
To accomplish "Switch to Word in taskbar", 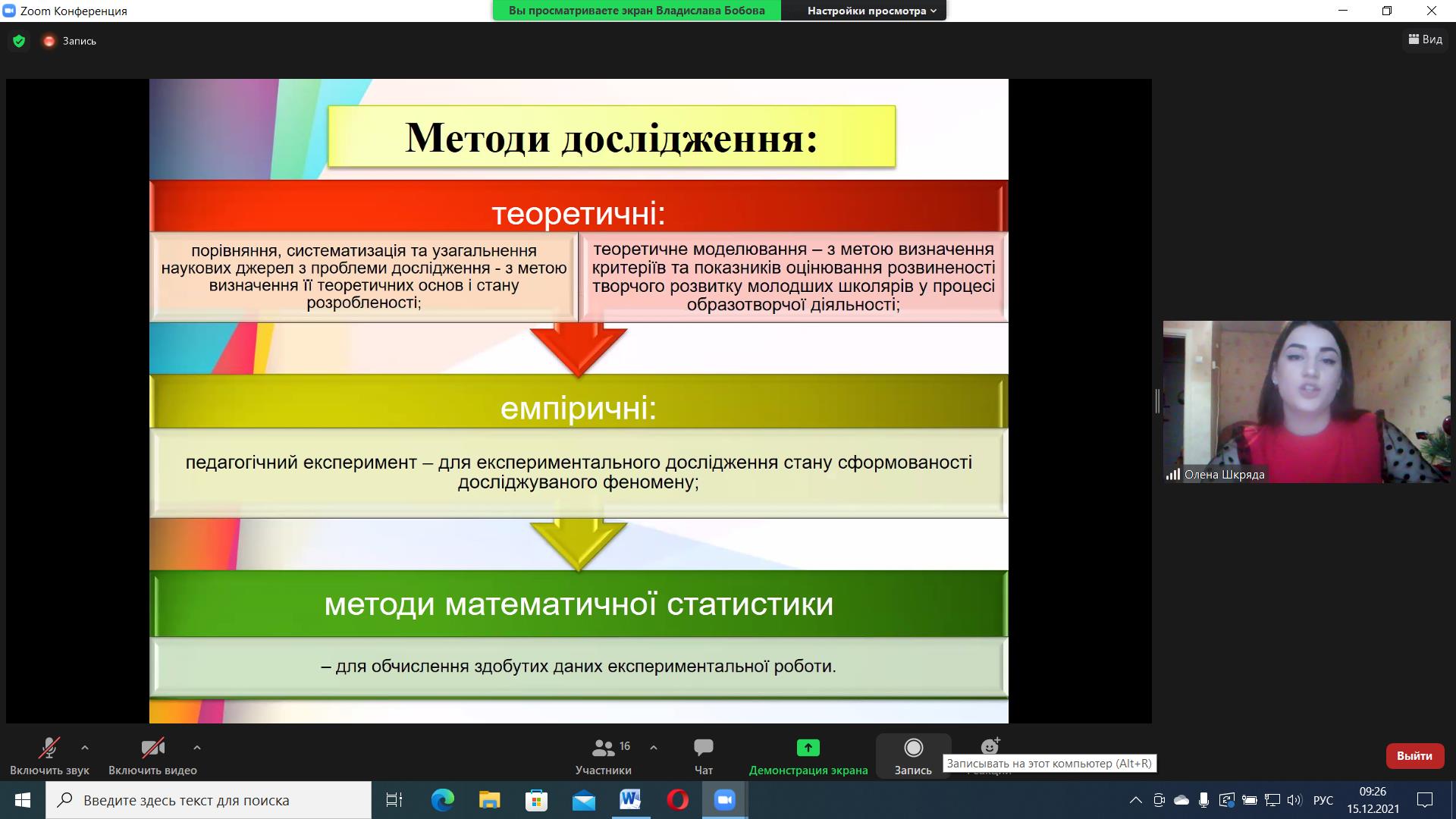I will click(631, 800).
